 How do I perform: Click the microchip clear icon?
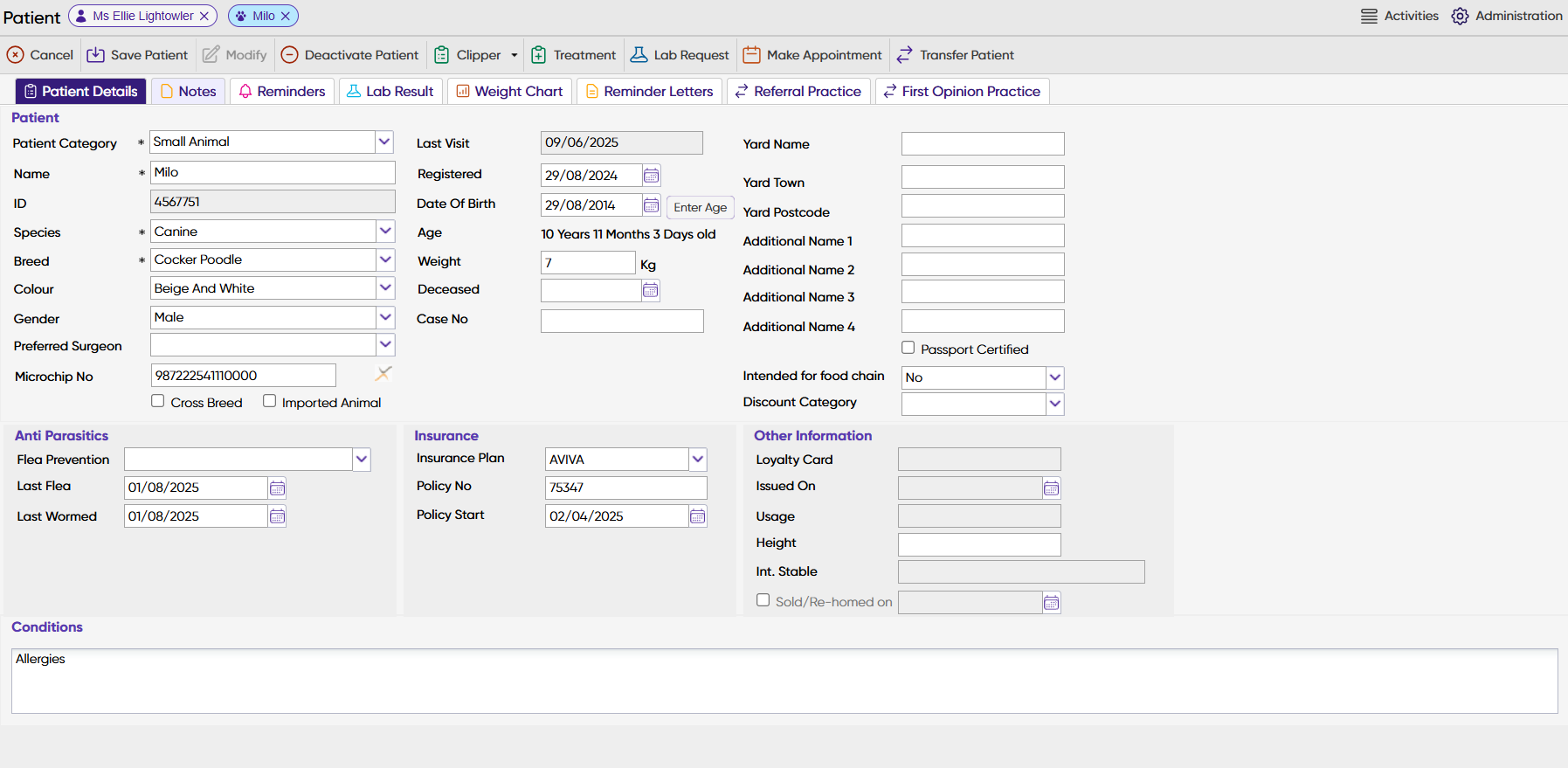coord(383,374)
